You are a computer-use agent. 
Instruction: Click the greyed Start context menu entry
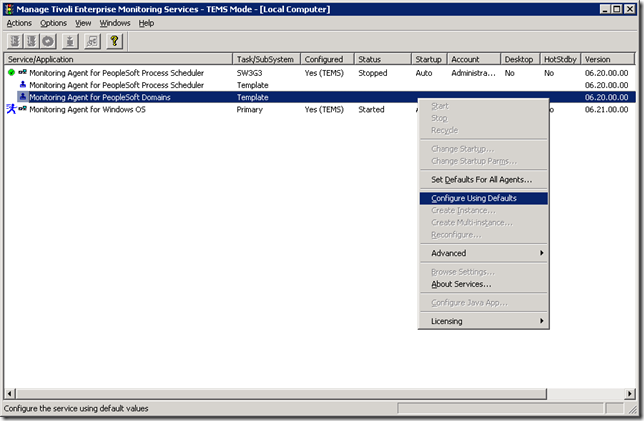[484, 106]
